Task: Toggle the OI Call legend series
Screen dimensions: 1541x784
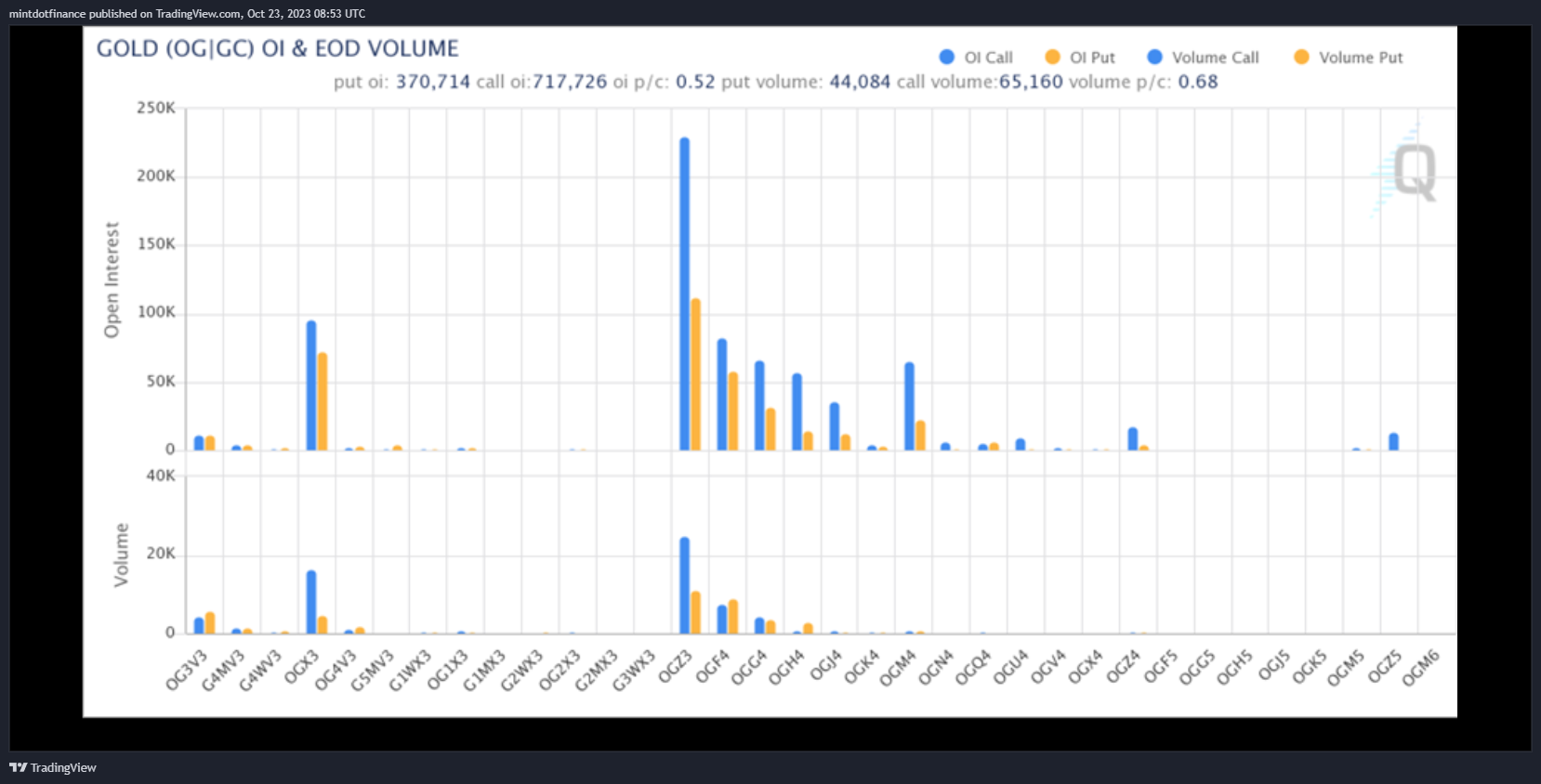Action: click(x=976, y=58)
